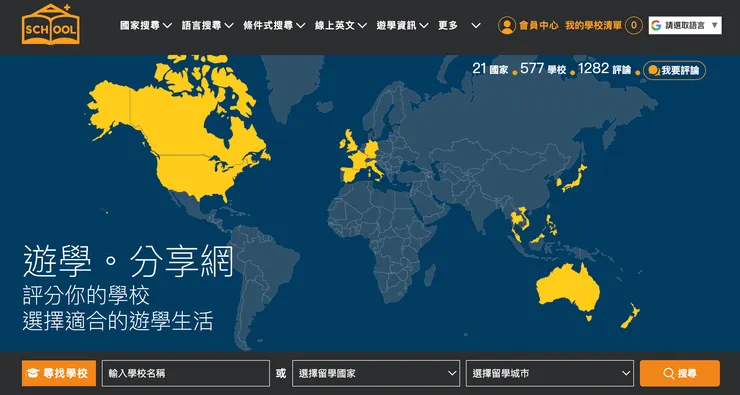The image size is (740, 395).
Task: Focus the 輸入學校名稱 school name field
Action: click(x=185, y=373)
